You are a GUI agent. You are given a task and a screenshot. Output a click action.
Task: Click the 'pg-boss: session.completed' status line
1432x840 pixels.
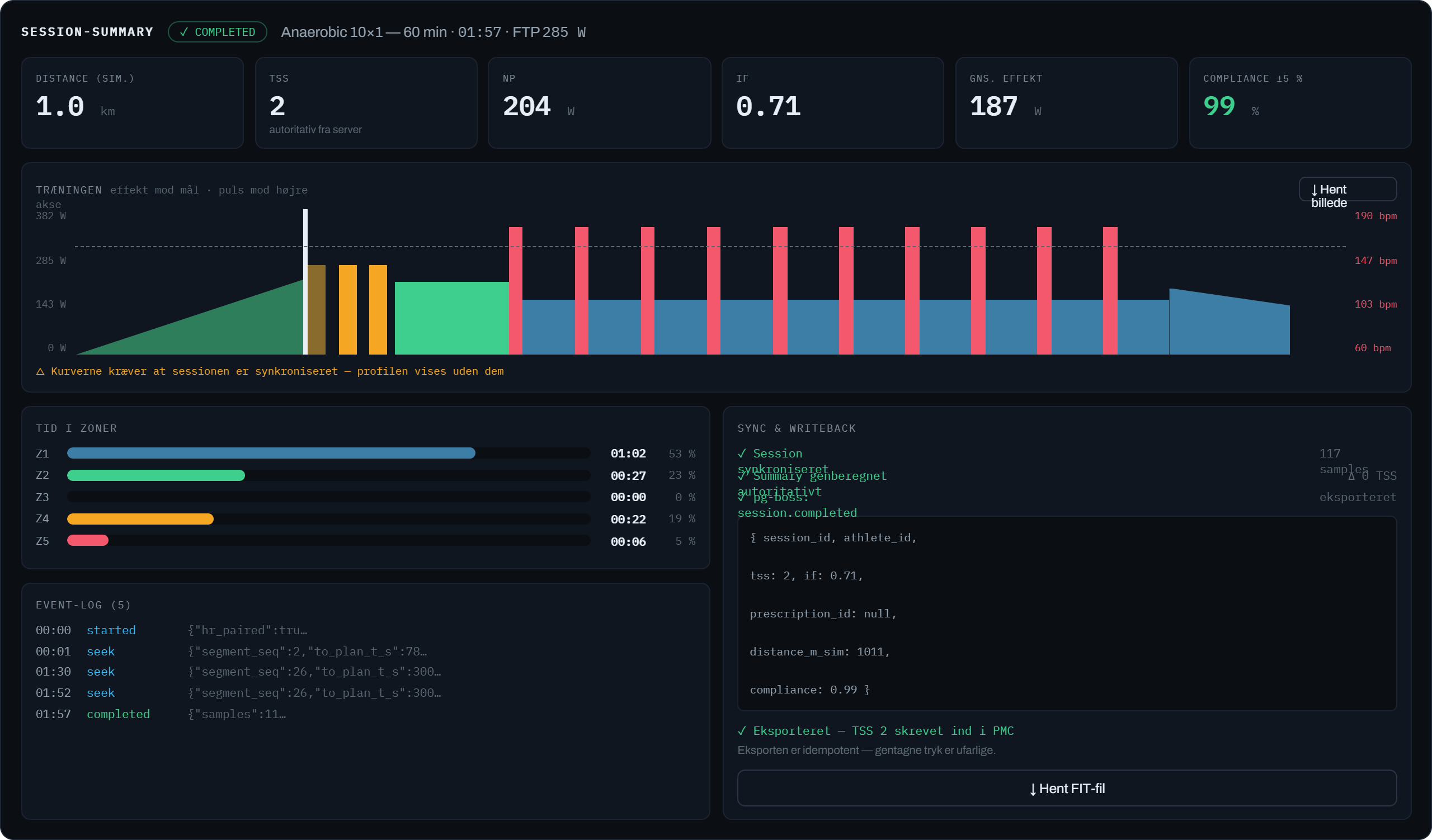click(797, 505)
